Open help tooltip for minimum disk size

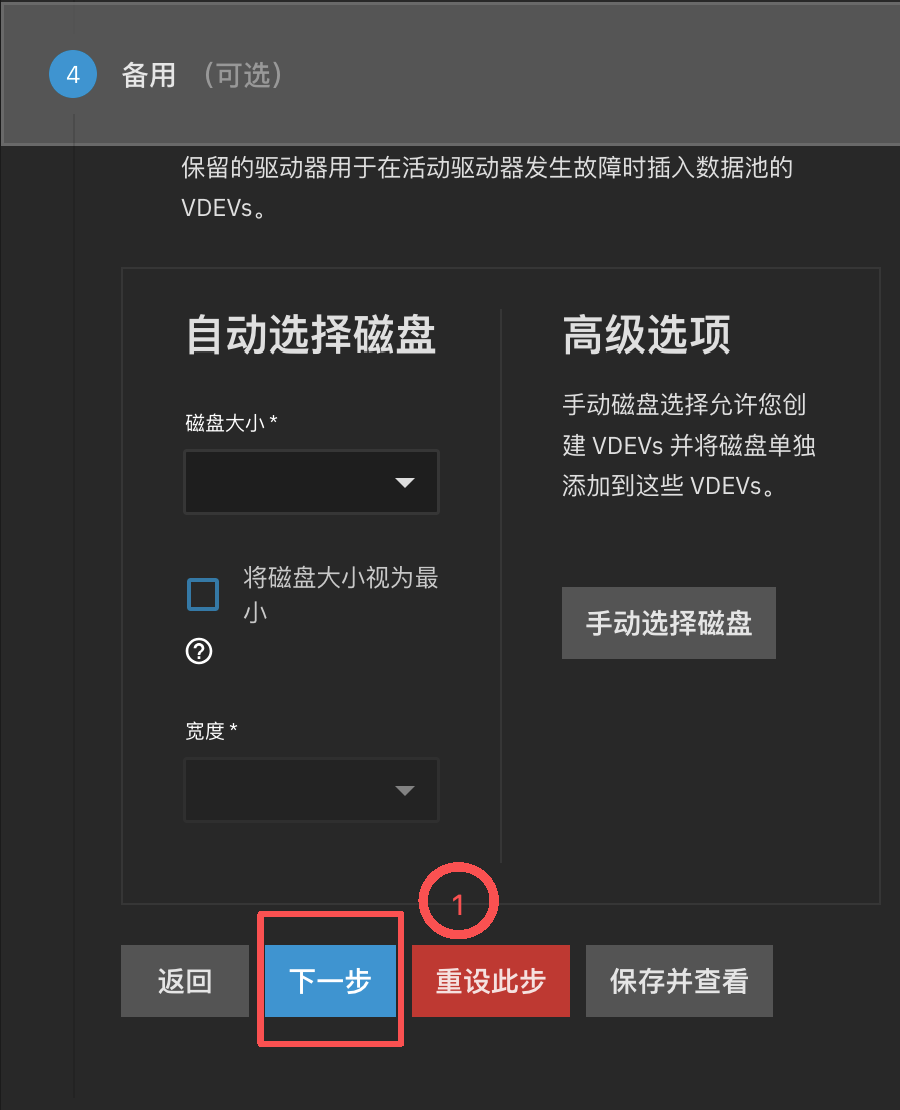199,651
